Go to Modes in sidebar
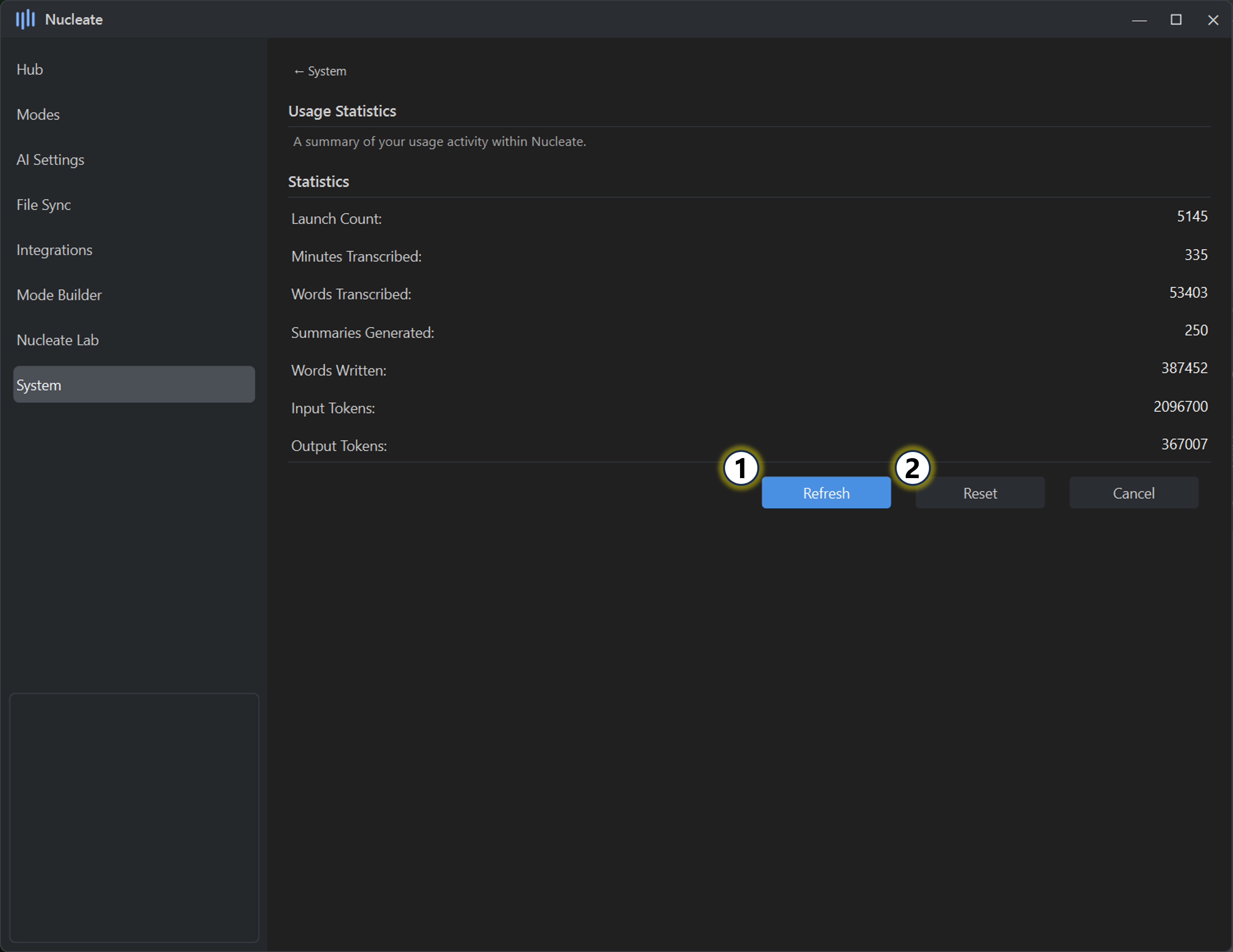 pos(38,115)
